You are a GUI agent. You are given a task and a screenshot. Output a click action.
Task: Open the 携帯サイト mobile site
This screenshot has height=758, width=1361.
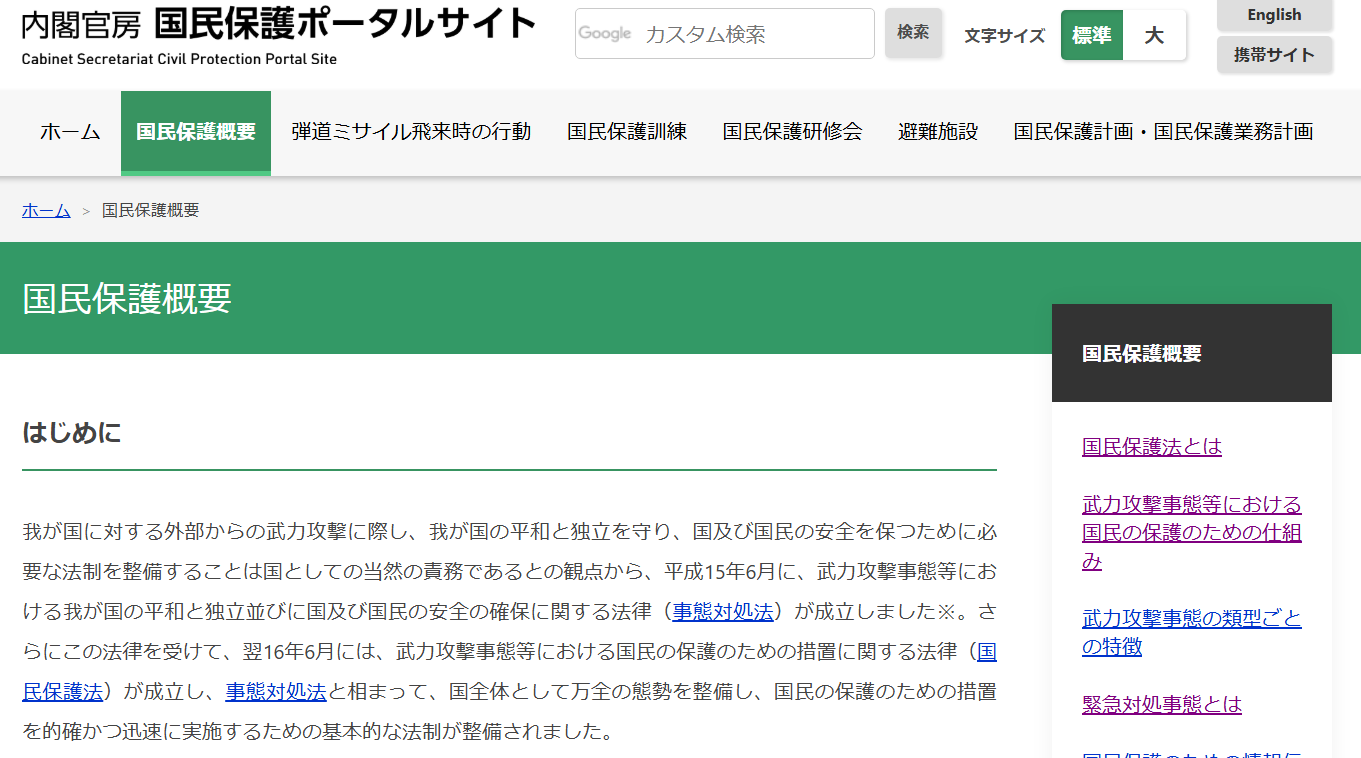tap(1274, 55)
